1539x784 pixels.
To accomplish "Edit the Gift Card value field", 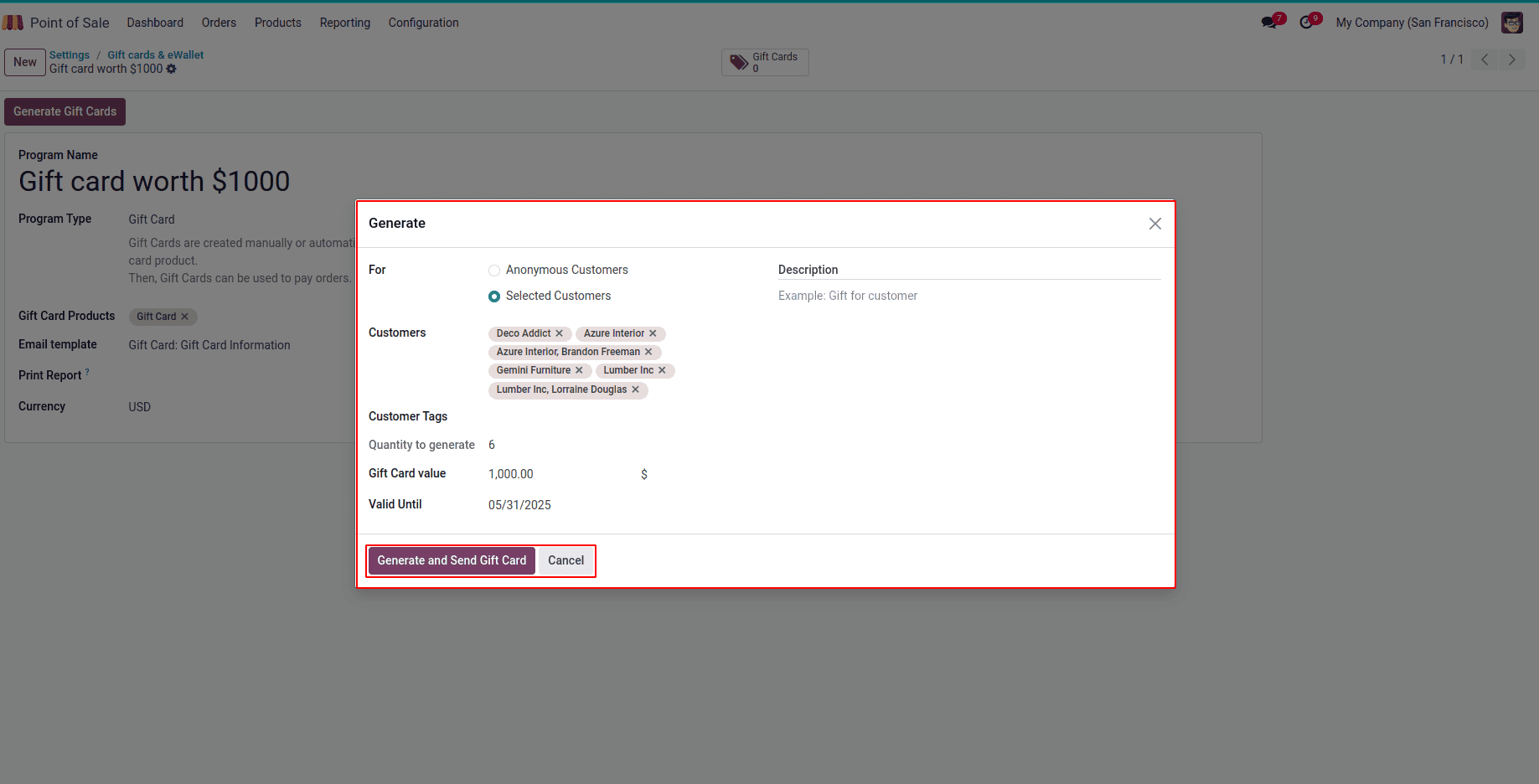I will click(560, 474).
